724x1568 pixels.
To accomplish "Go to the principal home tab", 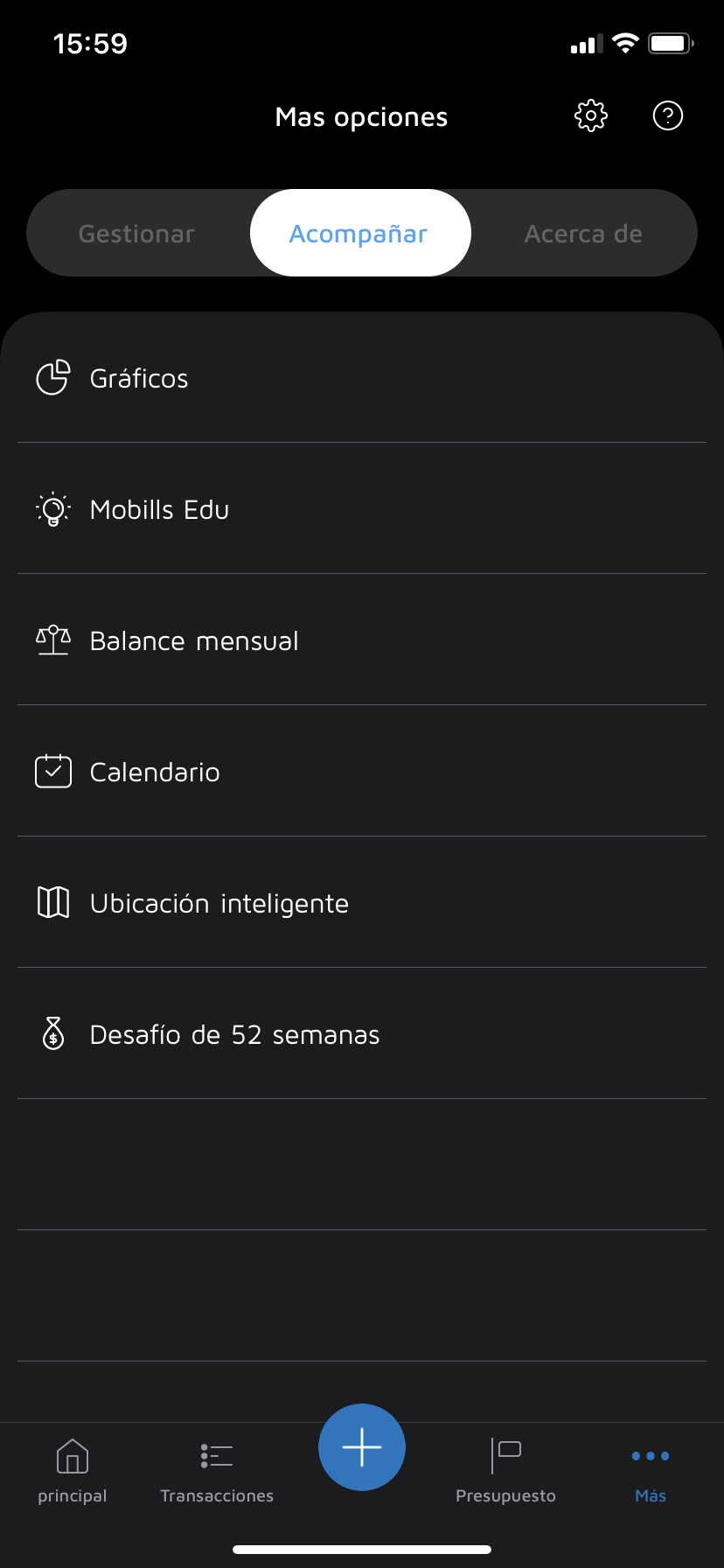I will [73, 1470].
